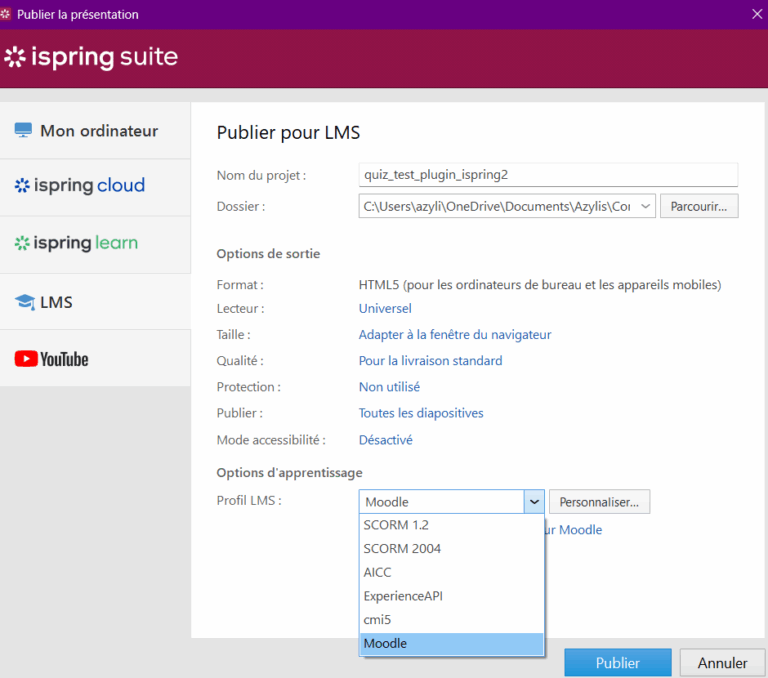Click the Mode accessibilité label
Screen dimensions: 768x678
click(x=271, y=440)
